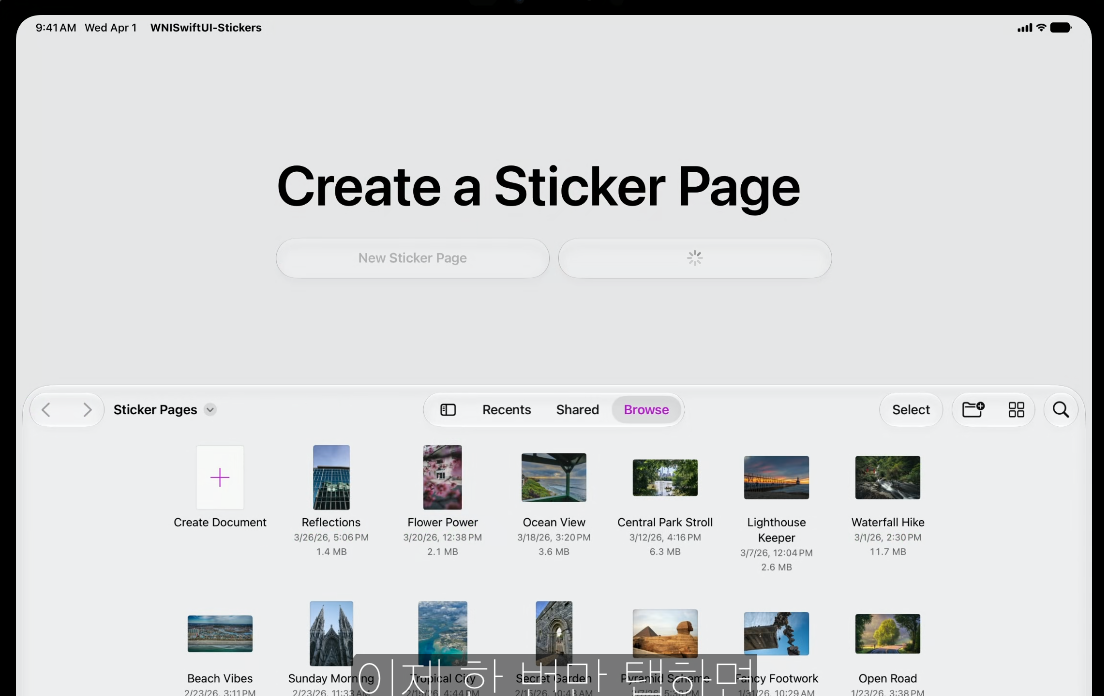Open the Pyramid Scheme sphinx thumbnail
1104x696 pixels.
pos(665,633)
